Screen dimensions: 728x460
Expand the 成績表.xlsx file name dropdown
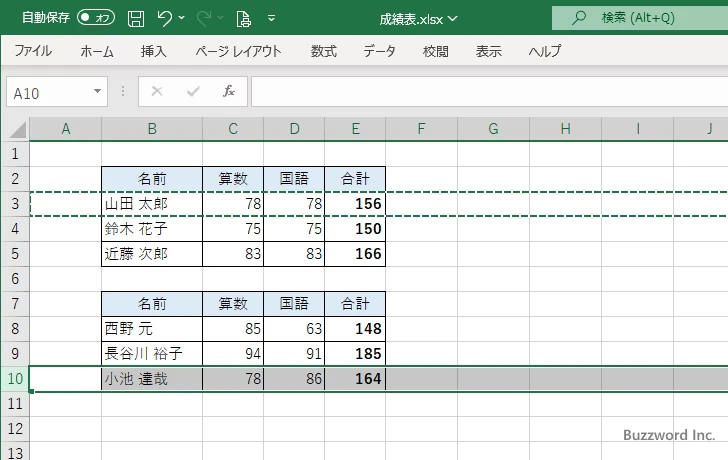453,19
